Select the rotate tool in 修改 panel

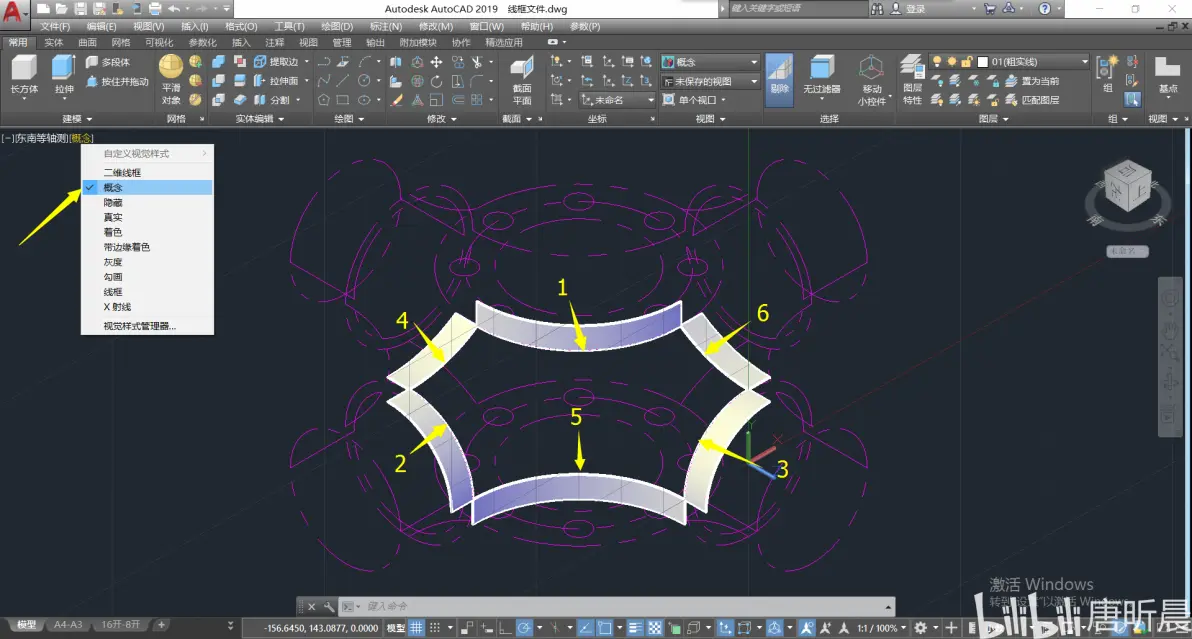click(436, 81)
